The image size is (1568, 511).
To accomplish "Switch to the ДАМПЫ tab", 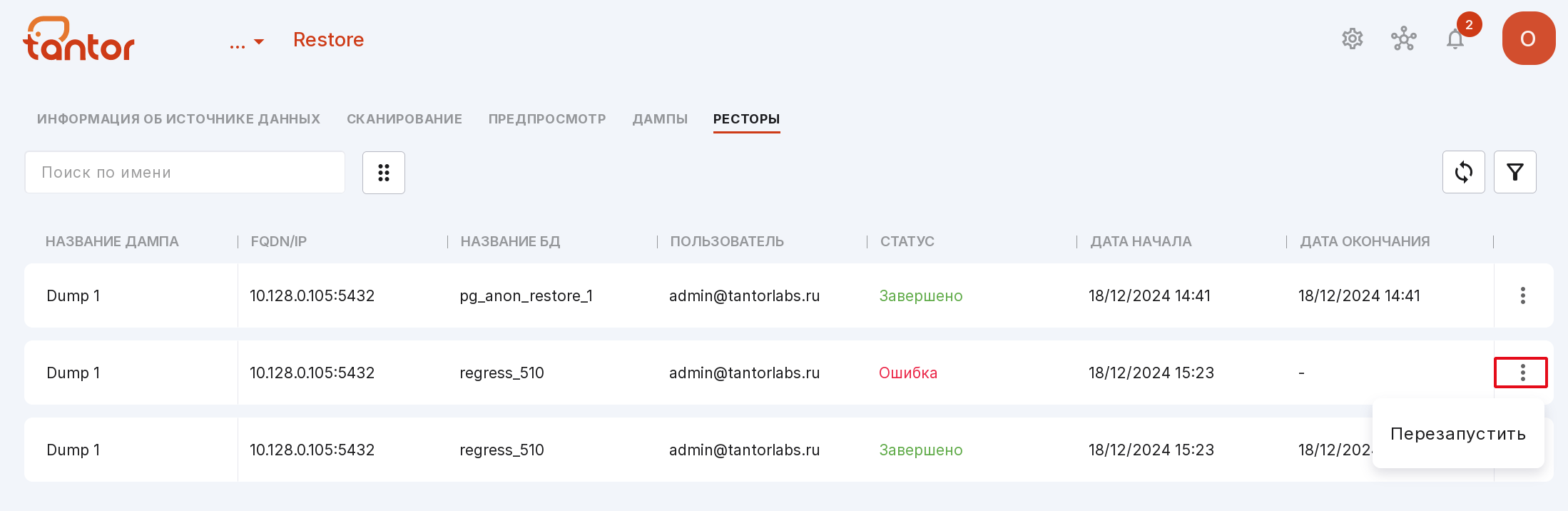I will 660,119.
